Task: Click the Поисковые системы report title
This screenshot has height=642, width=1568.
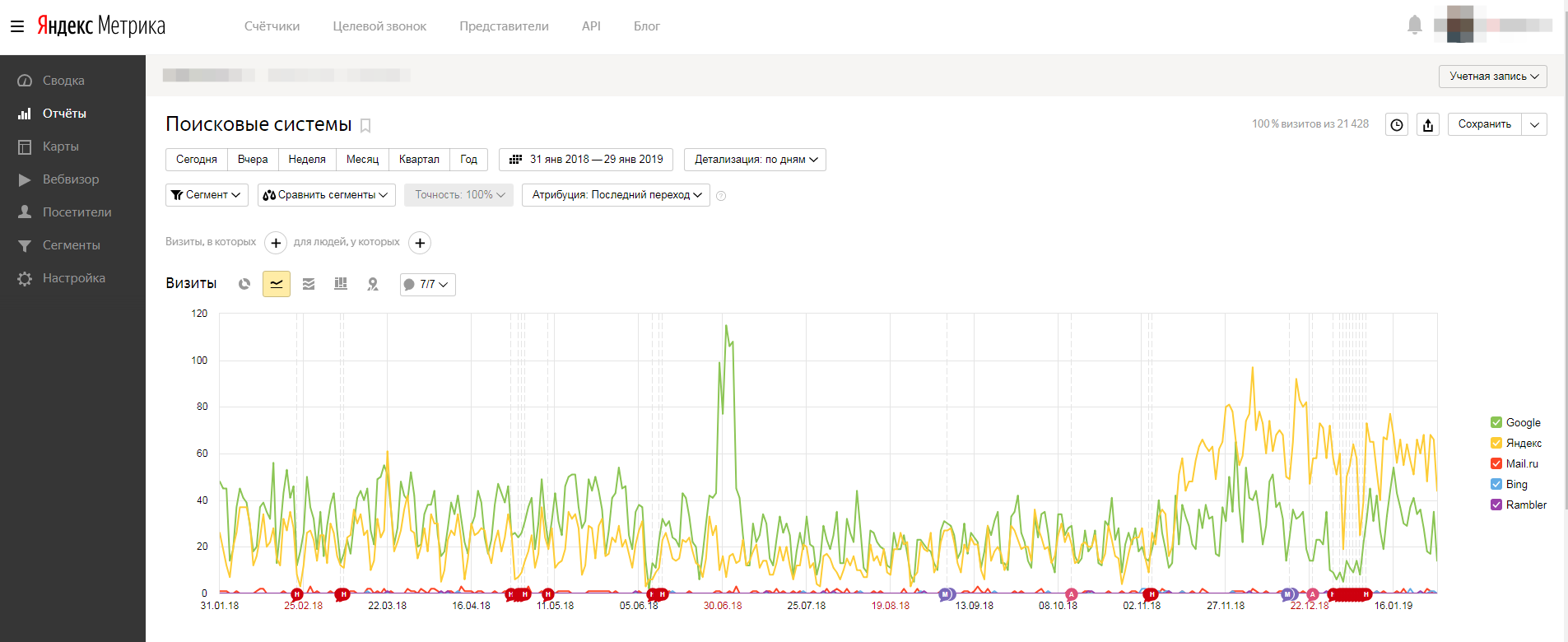Action: tap(258, 124)
